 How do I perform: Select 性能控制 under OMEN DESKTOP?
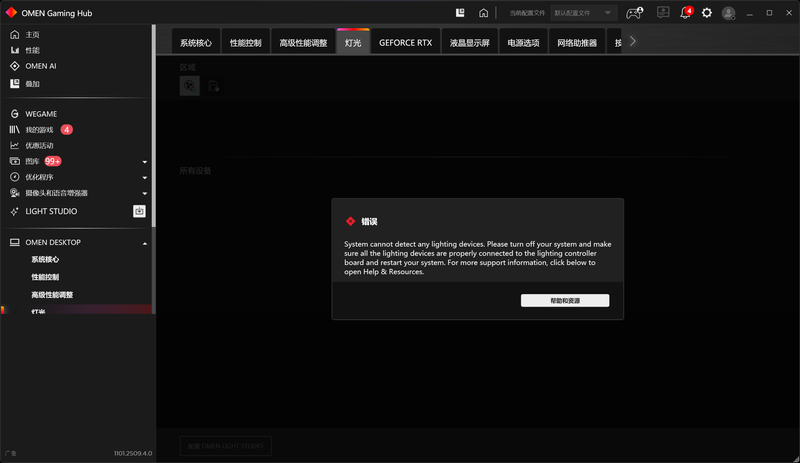[45, 277]
